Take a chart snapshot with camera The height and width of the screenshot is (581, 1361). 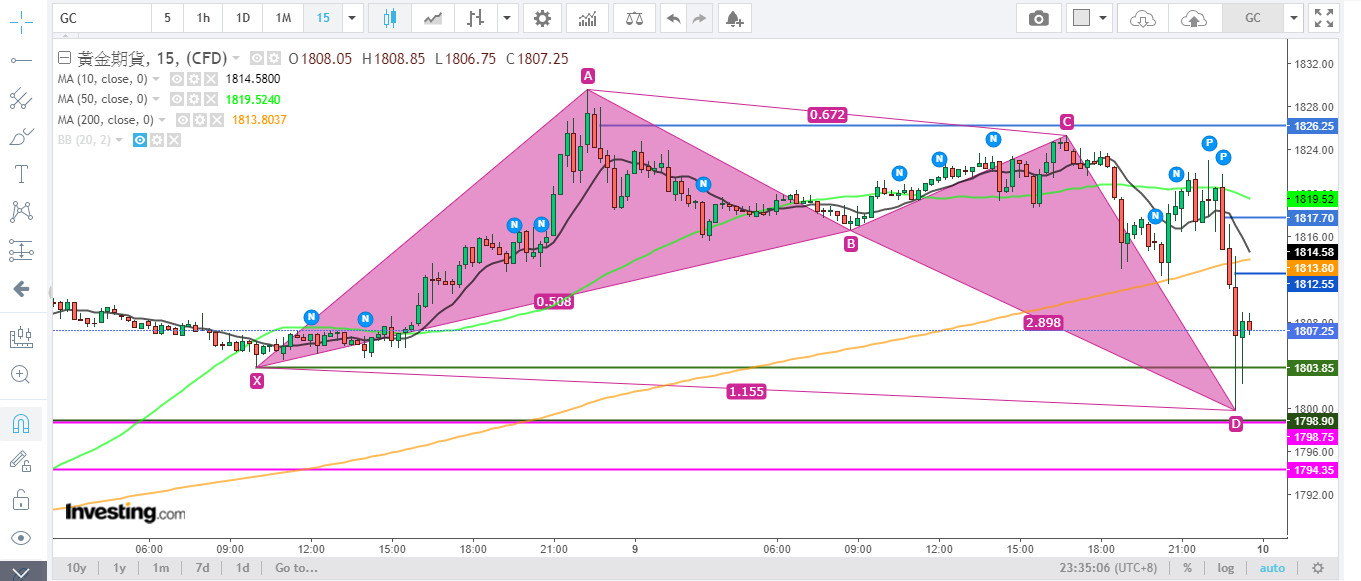pos(1039,18)
